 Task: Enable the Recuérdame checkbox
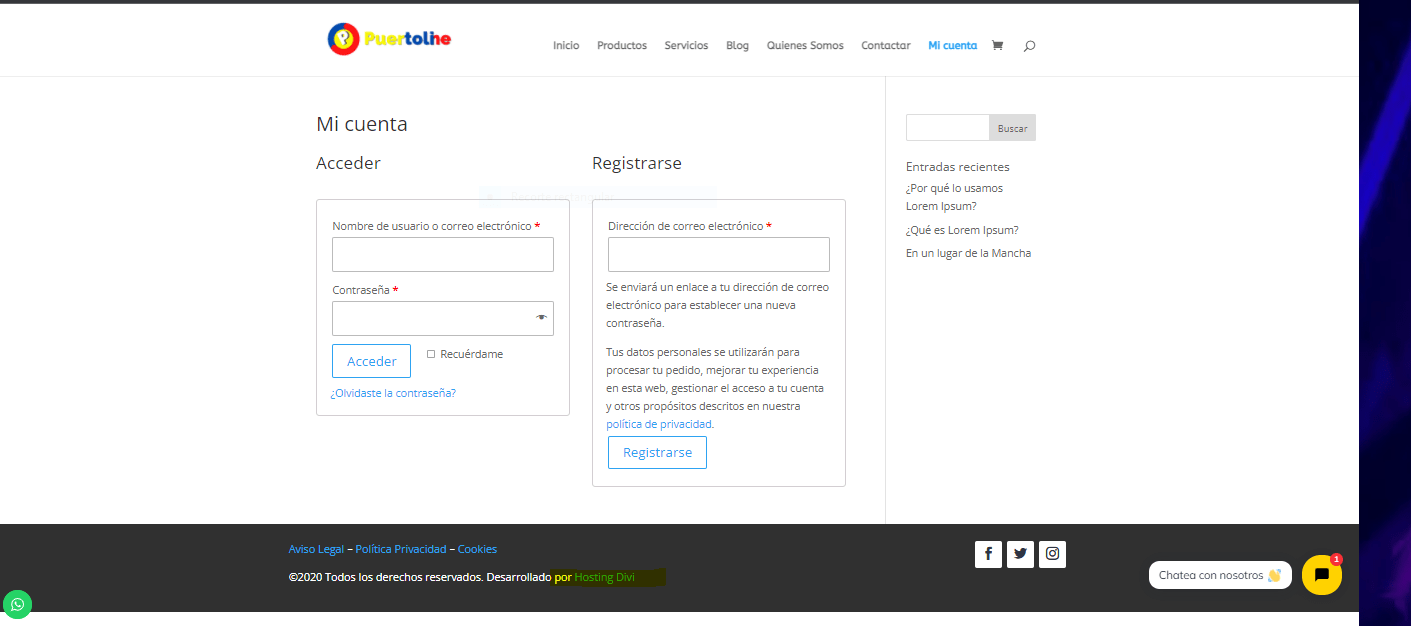pyautogui.click(x=431, y=354)
